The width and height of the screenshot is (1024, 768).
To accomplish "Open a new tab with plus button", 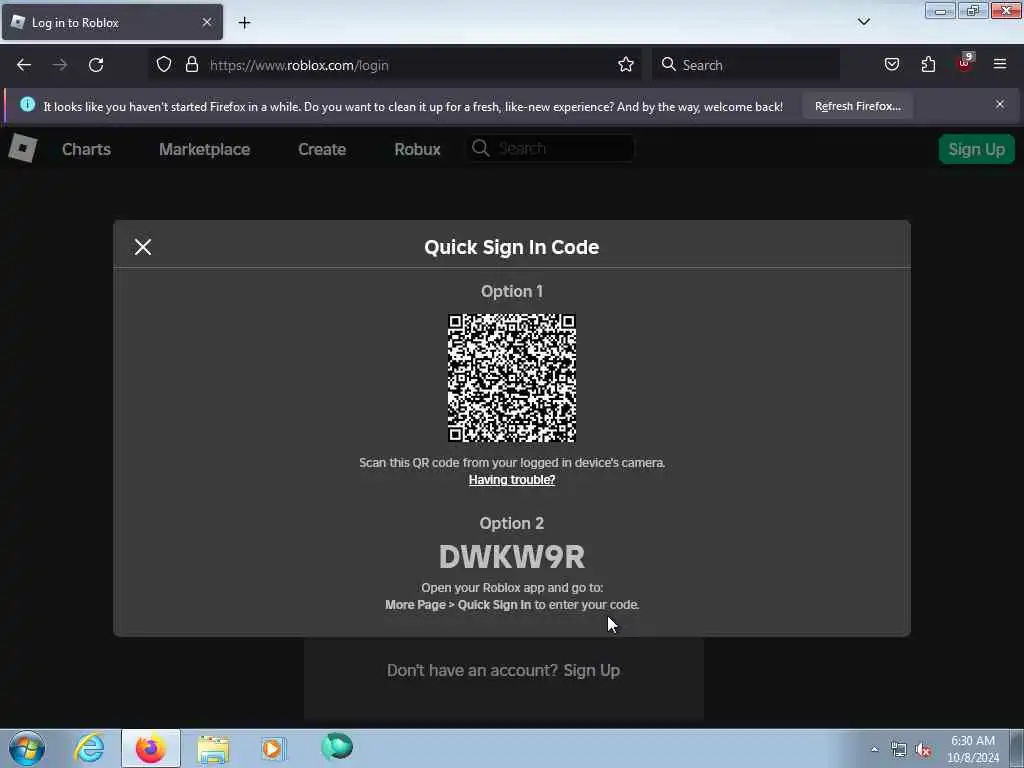I will 244,23.
